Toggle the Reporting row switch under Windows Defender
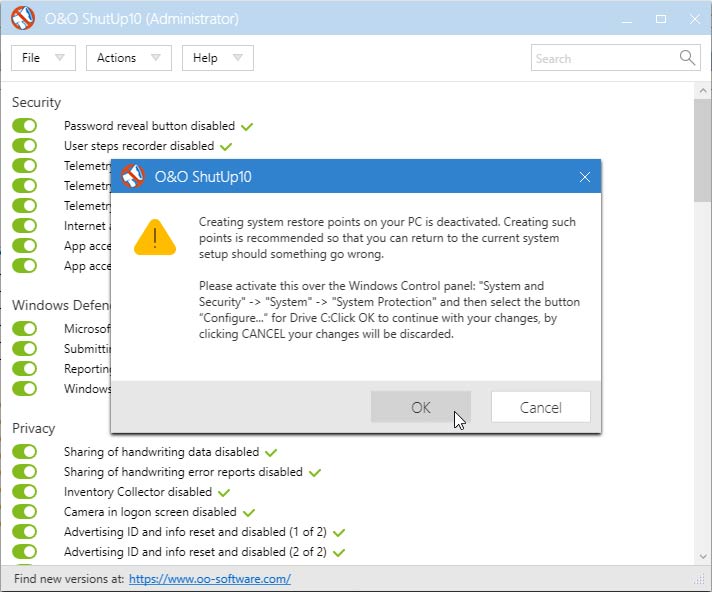 25,369
